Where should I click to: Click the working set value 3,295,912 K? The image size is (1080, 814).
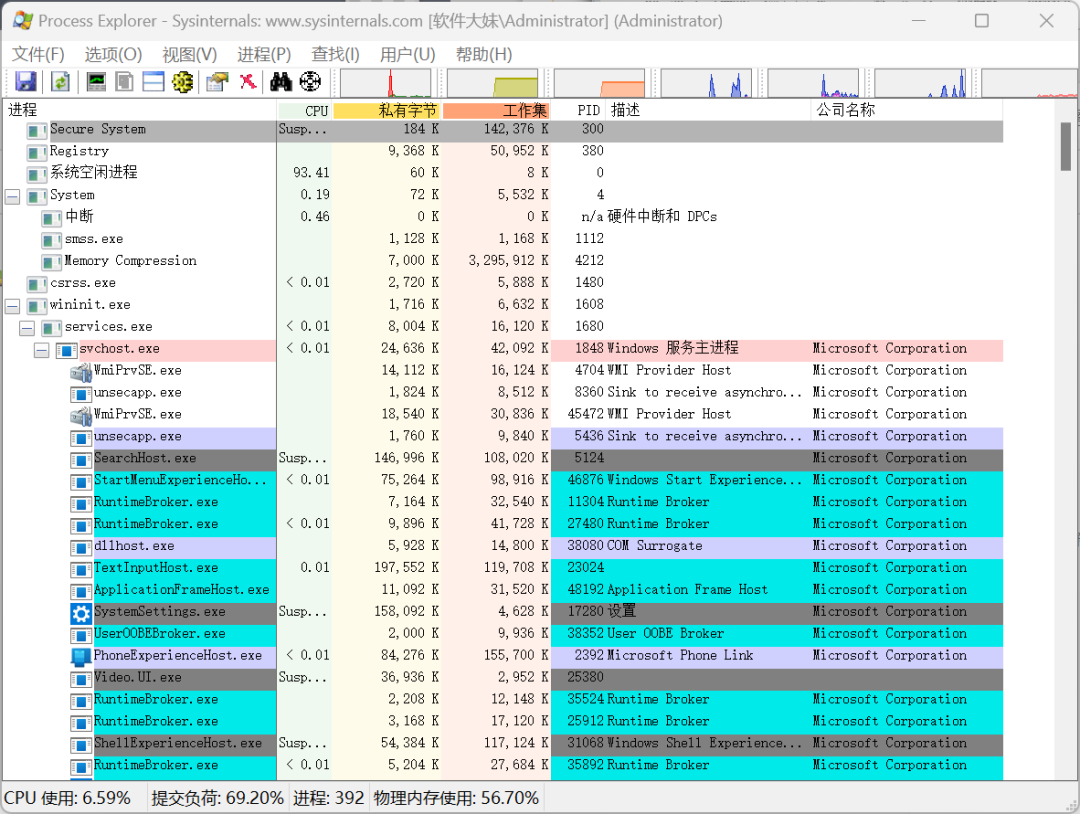(508, 261)
